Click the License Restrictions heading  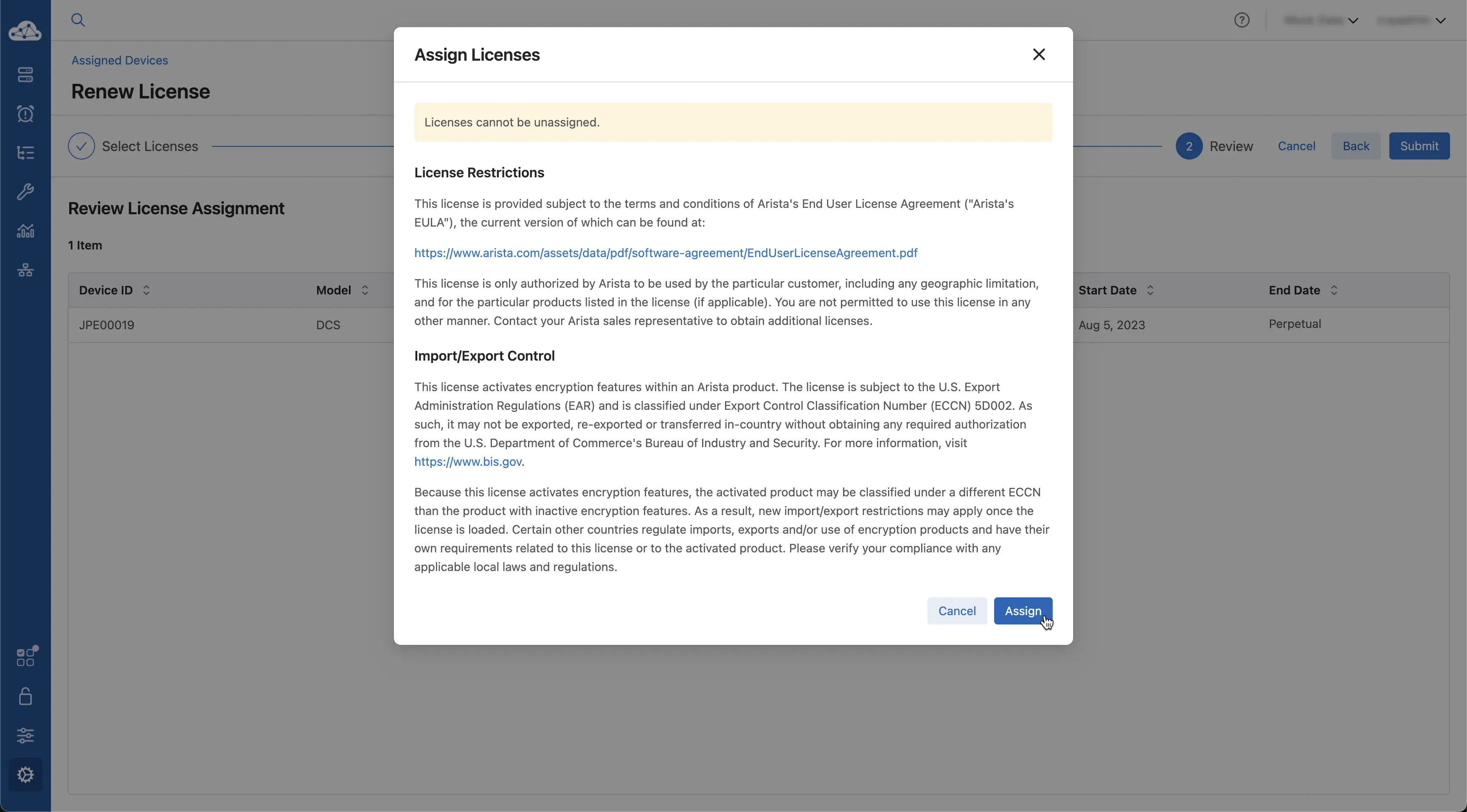(479, 172)
